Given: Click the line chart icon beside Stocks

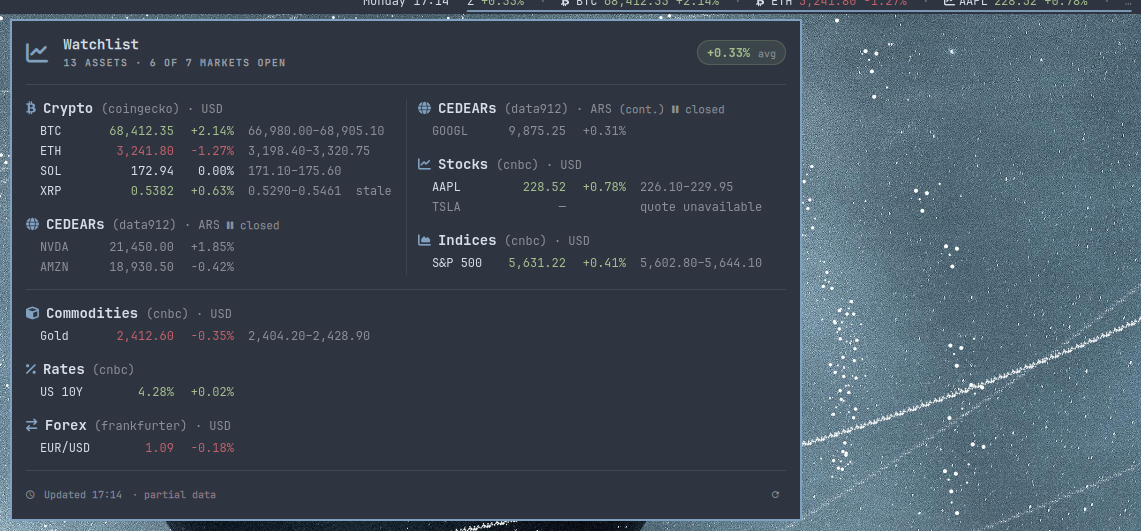Looking at the screenshot, I should [424, 164].
